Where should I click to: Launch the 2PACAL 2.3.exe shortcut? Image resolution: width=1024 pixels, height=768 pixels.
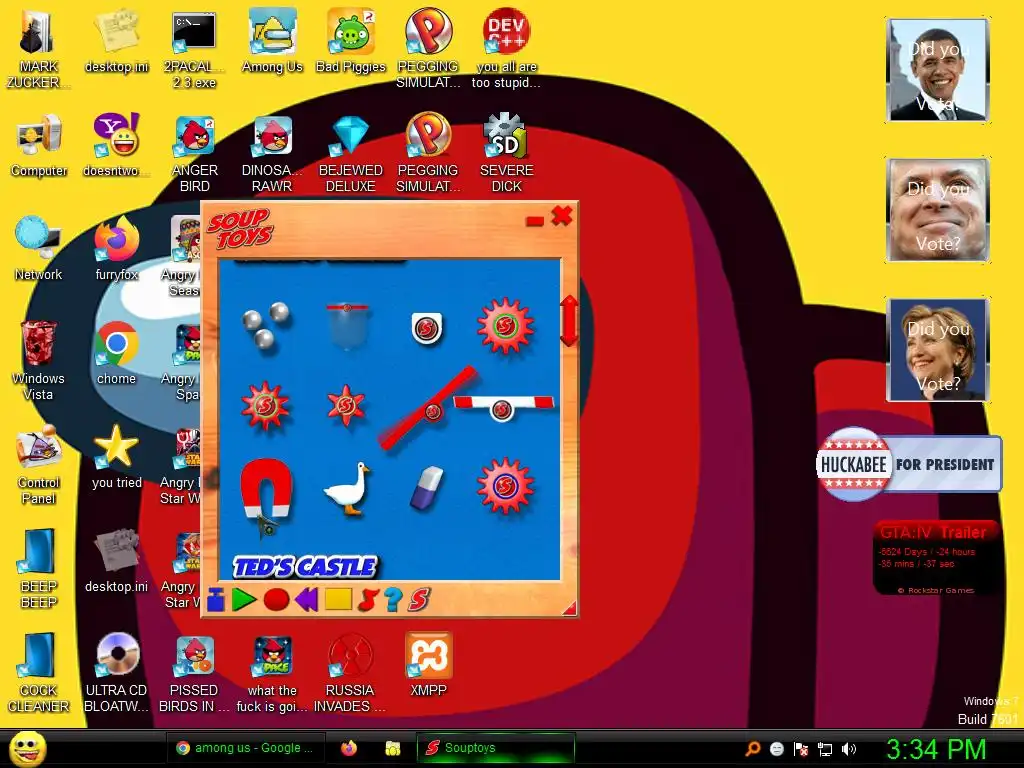pyautogui.click(x=195, y=50)
